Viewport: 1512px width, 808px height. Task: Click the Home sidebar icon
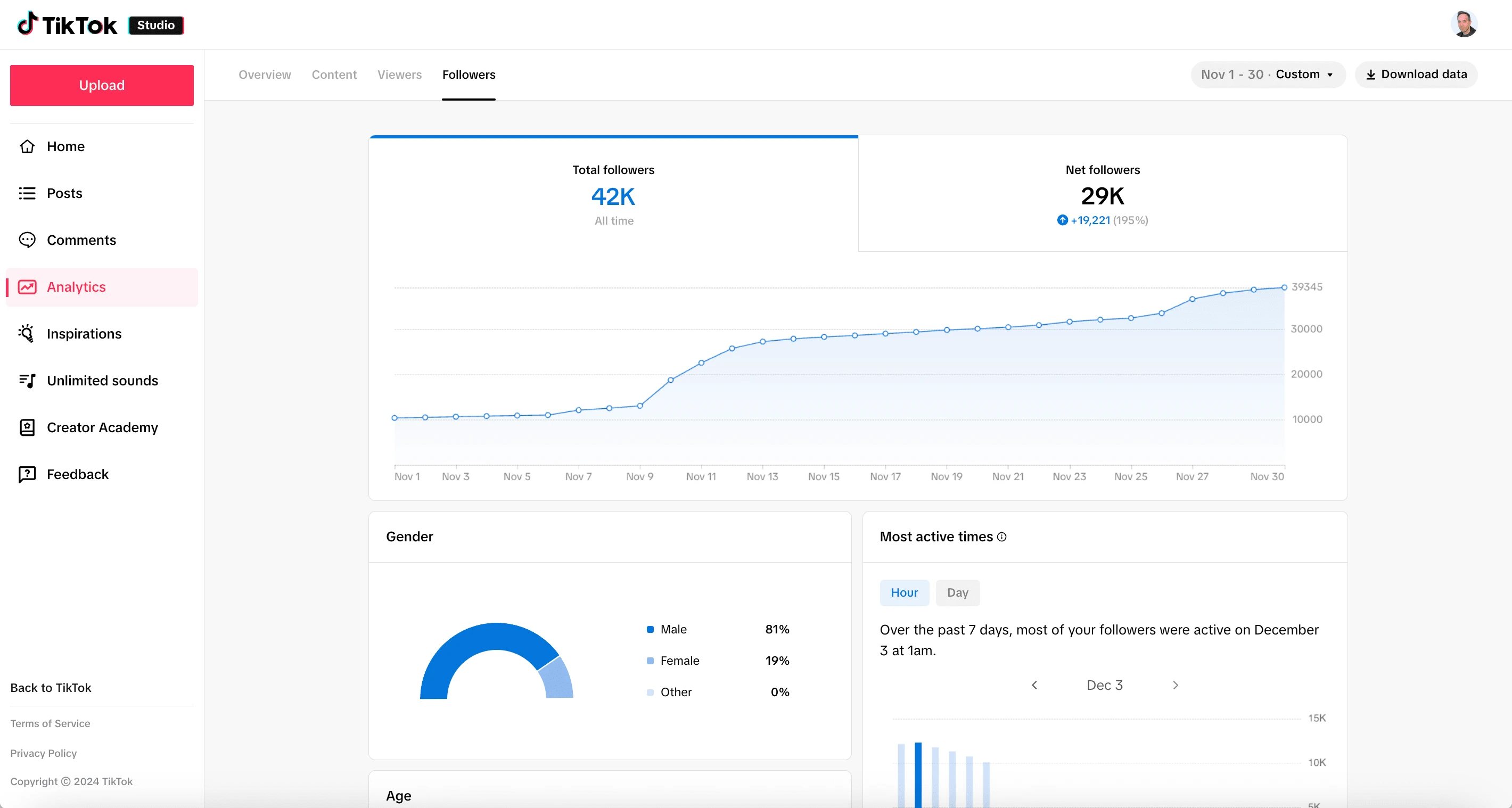pos(26,146)
